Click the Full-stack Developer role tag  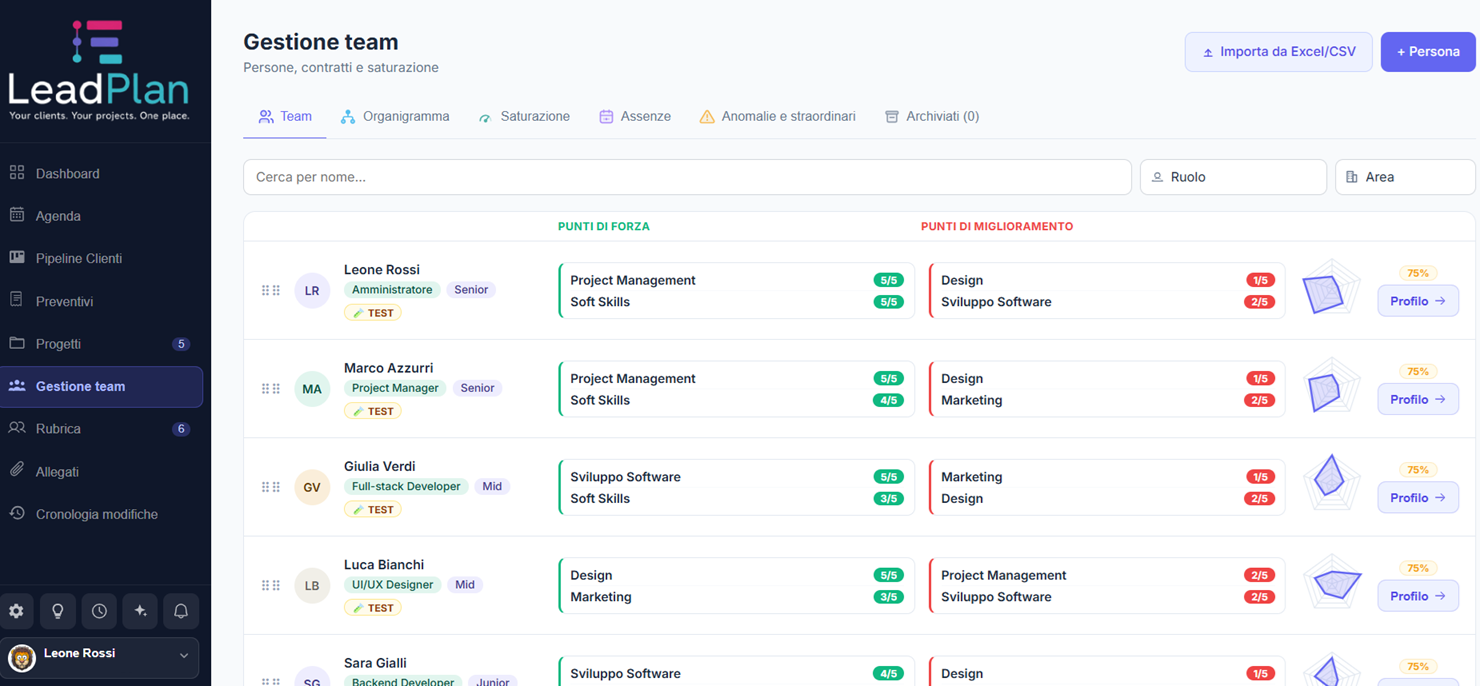click(x=406, y=487)
